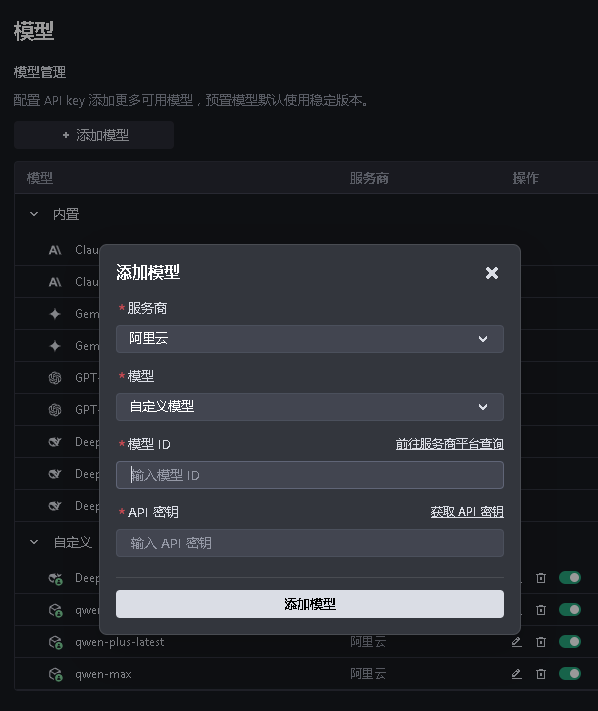Toggle off the qwen-max model
Screen dimensions: 598x711
[x=570, y=673]
